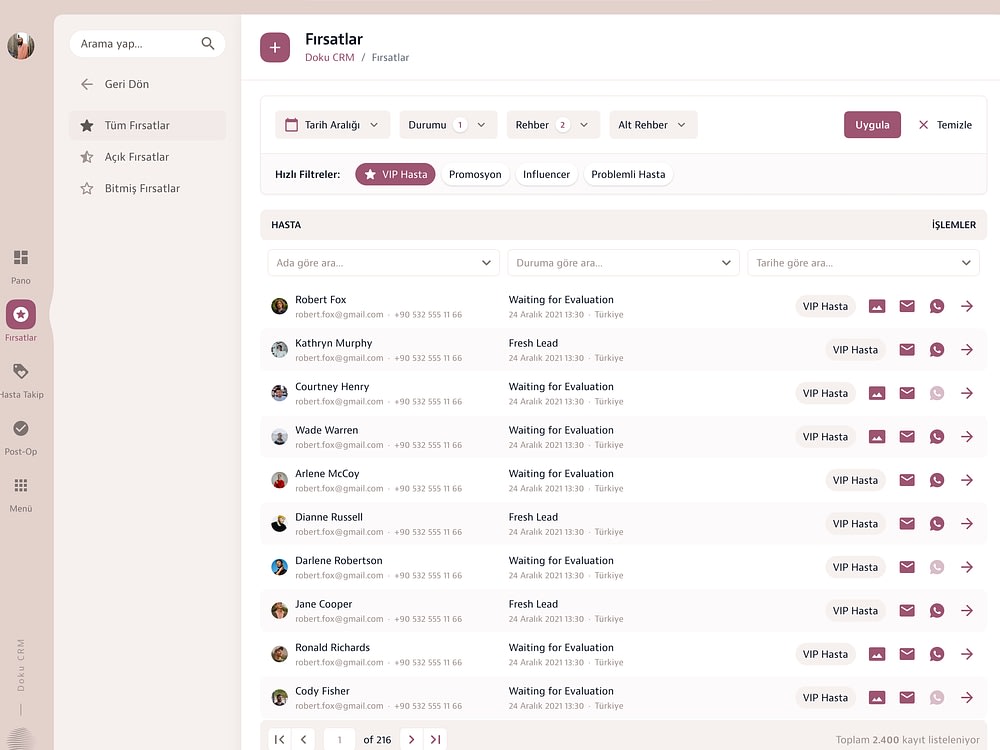Email Darlene Robertson
The height and width of the screenshot is (750, 1000).
(x=907, y=567)
